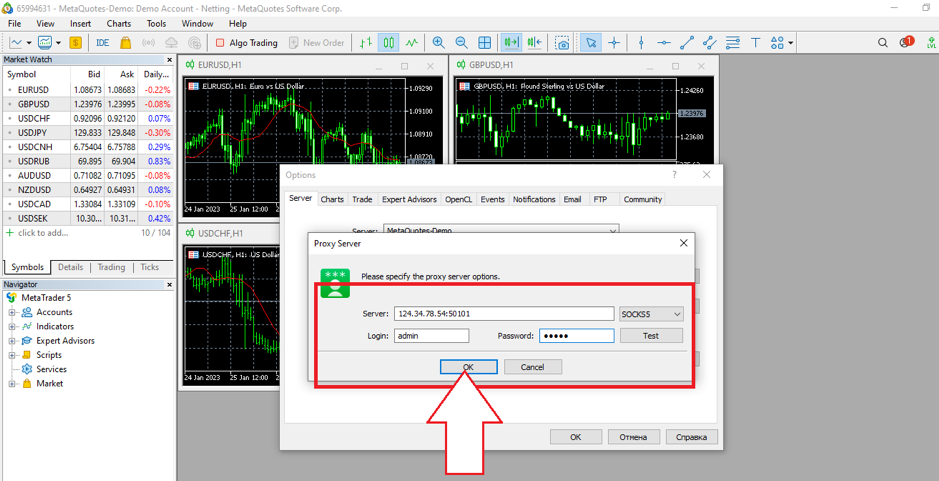Open the Insert menu
The height and width of the screenshot is (481, 939).
[80, 24]
